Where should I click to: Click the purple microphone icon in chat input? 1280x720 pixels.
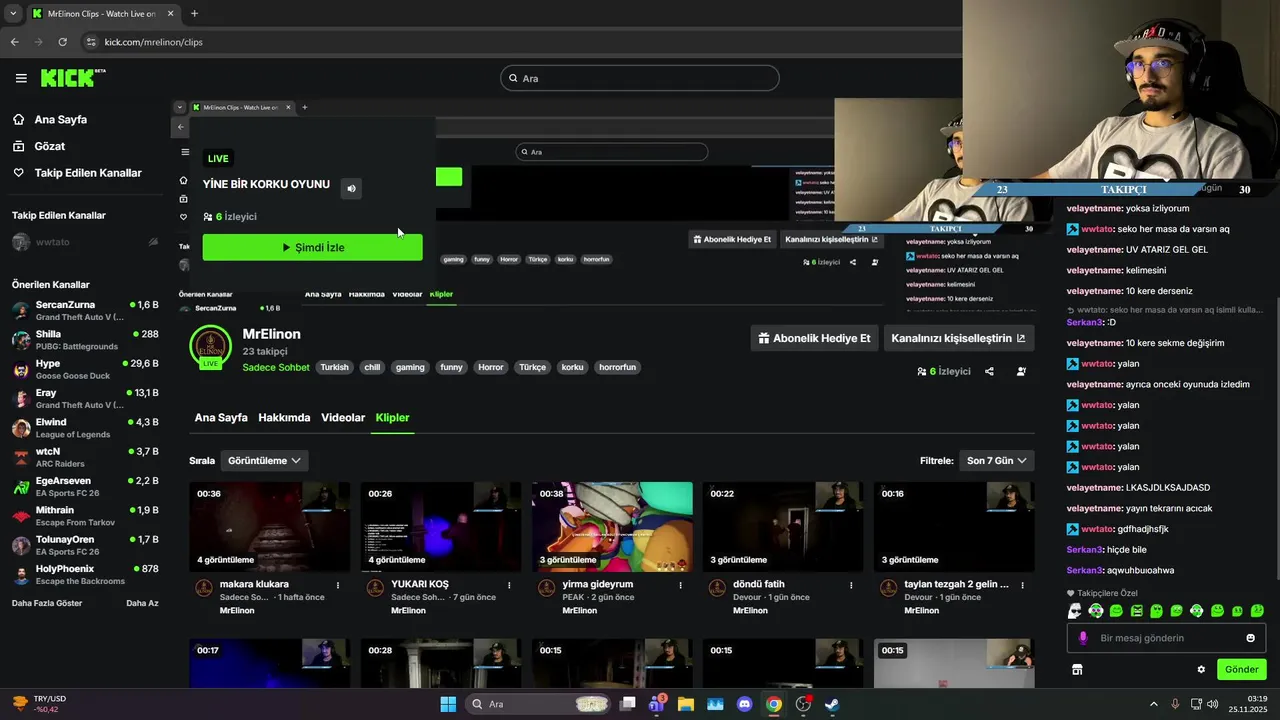1083,638
